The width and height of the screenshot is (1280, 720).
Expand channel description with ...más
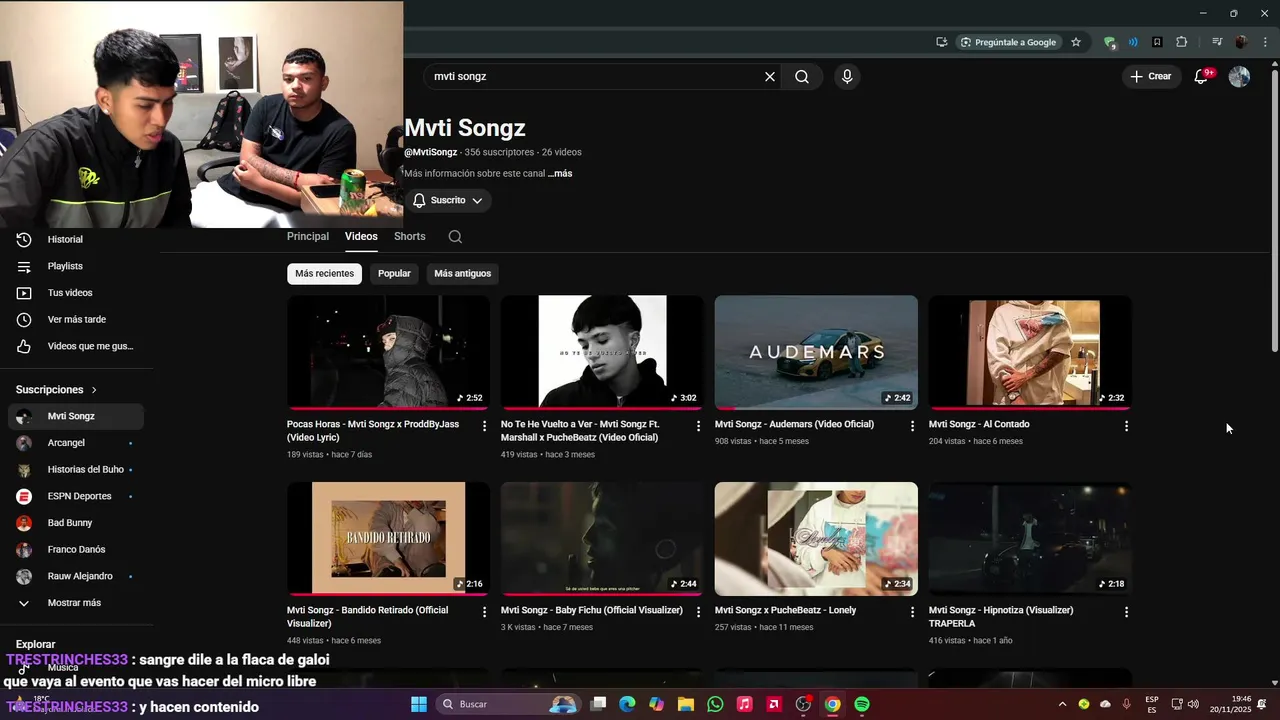coord(560,174)
